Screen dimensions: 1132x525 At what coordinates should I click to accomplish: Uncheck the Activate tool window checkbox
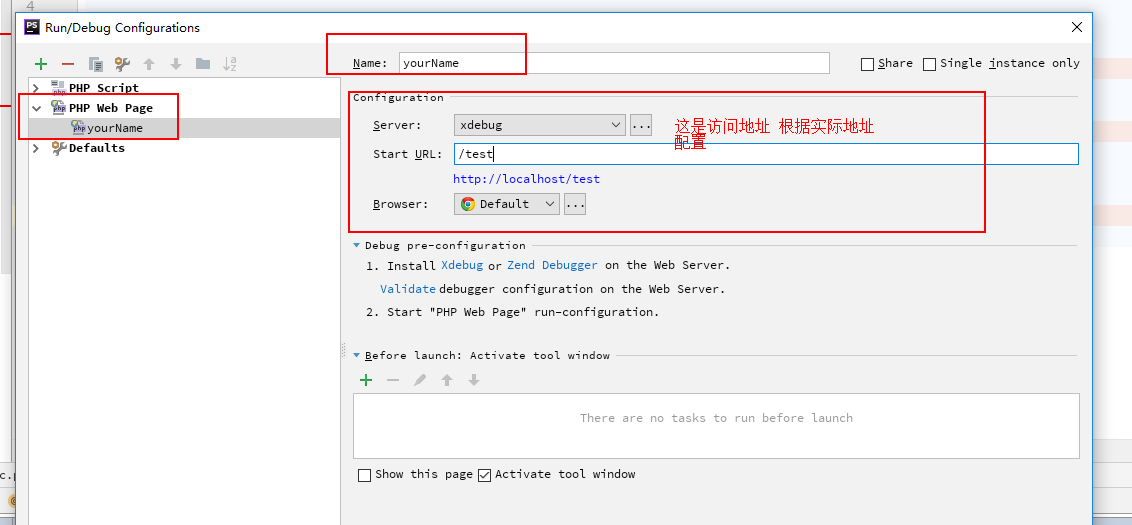point(485,475)
